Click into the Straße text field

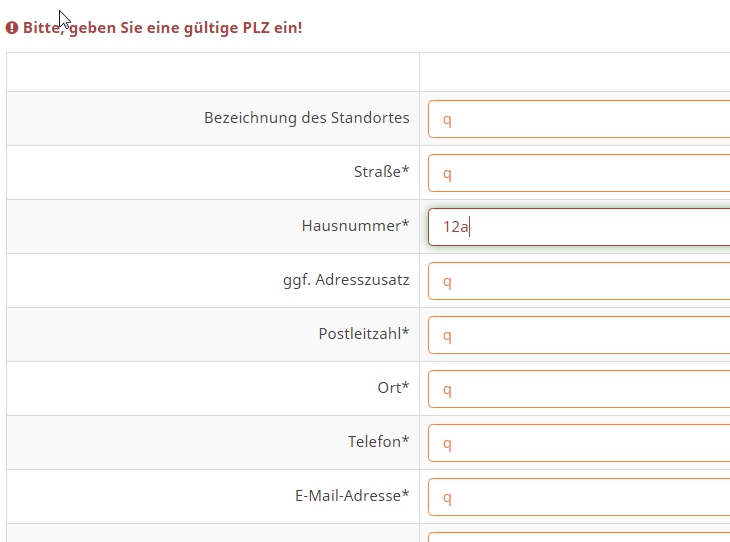click(579, 173)
